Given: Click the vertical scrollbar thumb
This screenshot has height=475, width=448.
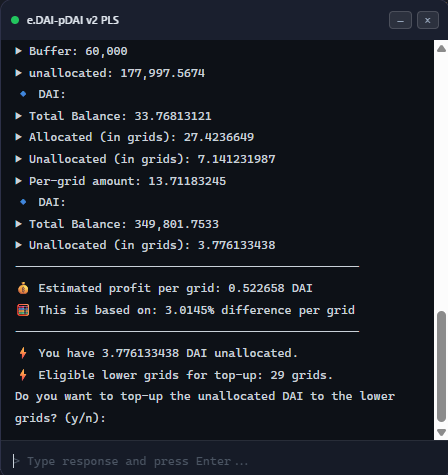Looking at the screenshot, I should 441,367.
